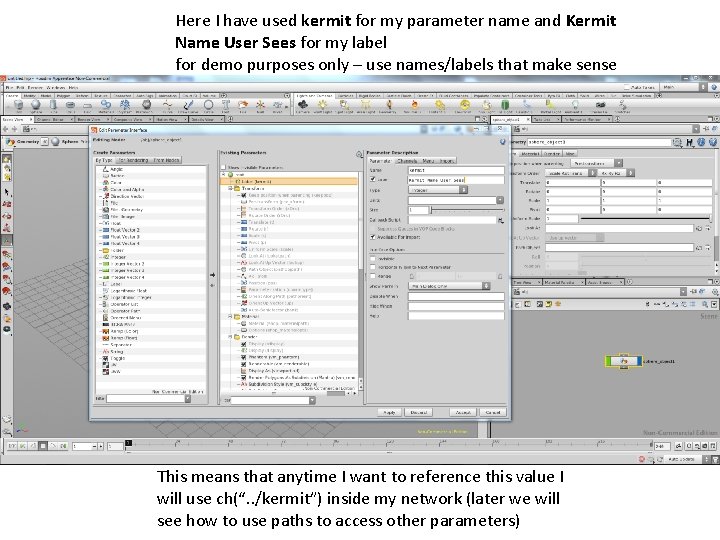Viewport: 720px width, 540px height.
Task: Open Create Parameters filter dropdown arrow
Action: [x=187, y=399]
